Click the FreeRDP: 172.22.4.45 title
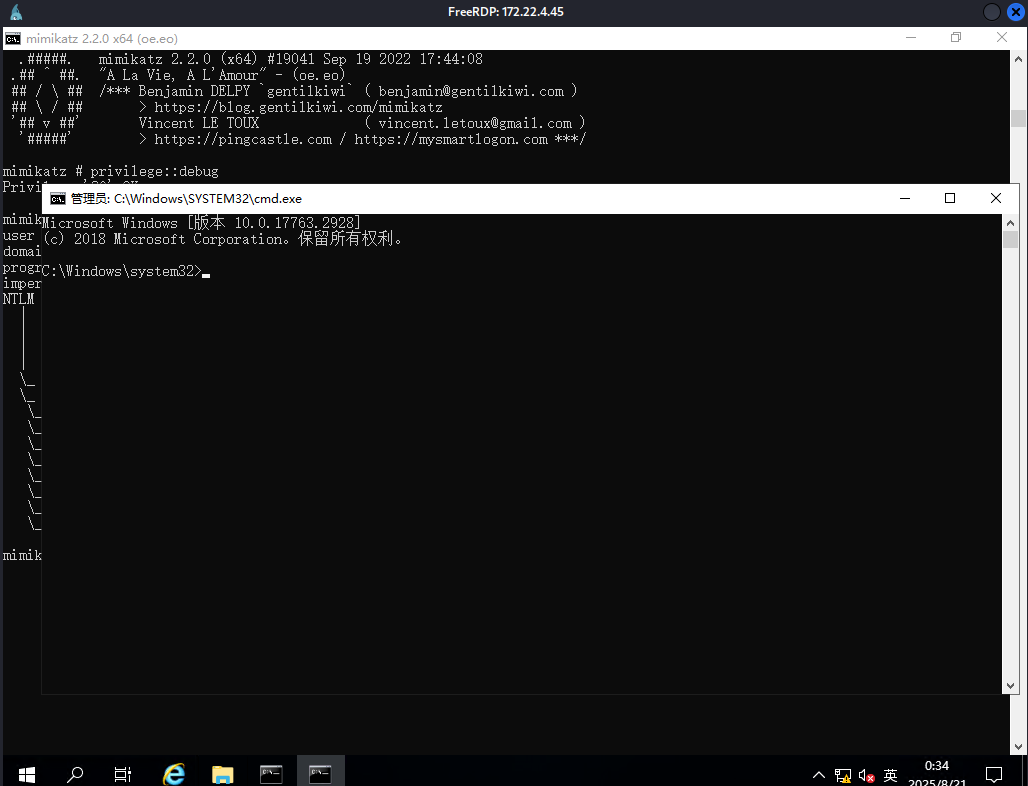The width and height of the screenshot is (1028, 786). tap(505, 12)
